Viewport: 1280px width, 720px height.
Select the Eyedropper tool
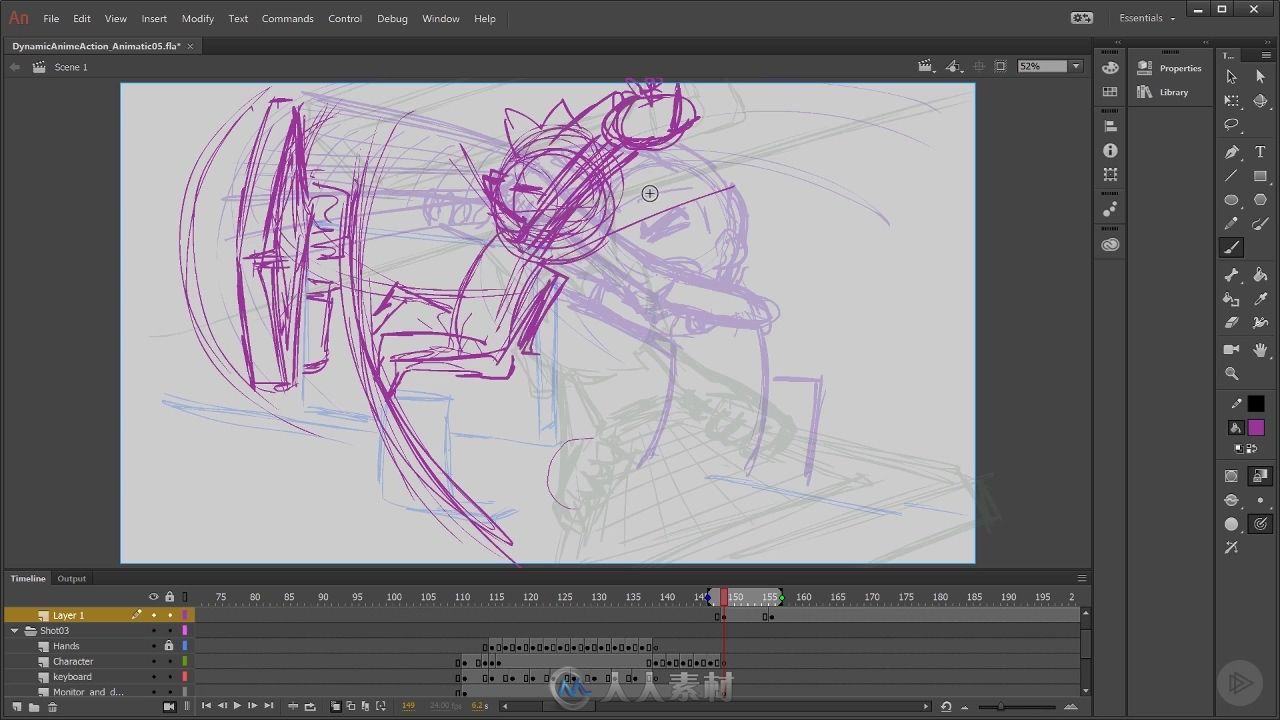coord(1260,299)
